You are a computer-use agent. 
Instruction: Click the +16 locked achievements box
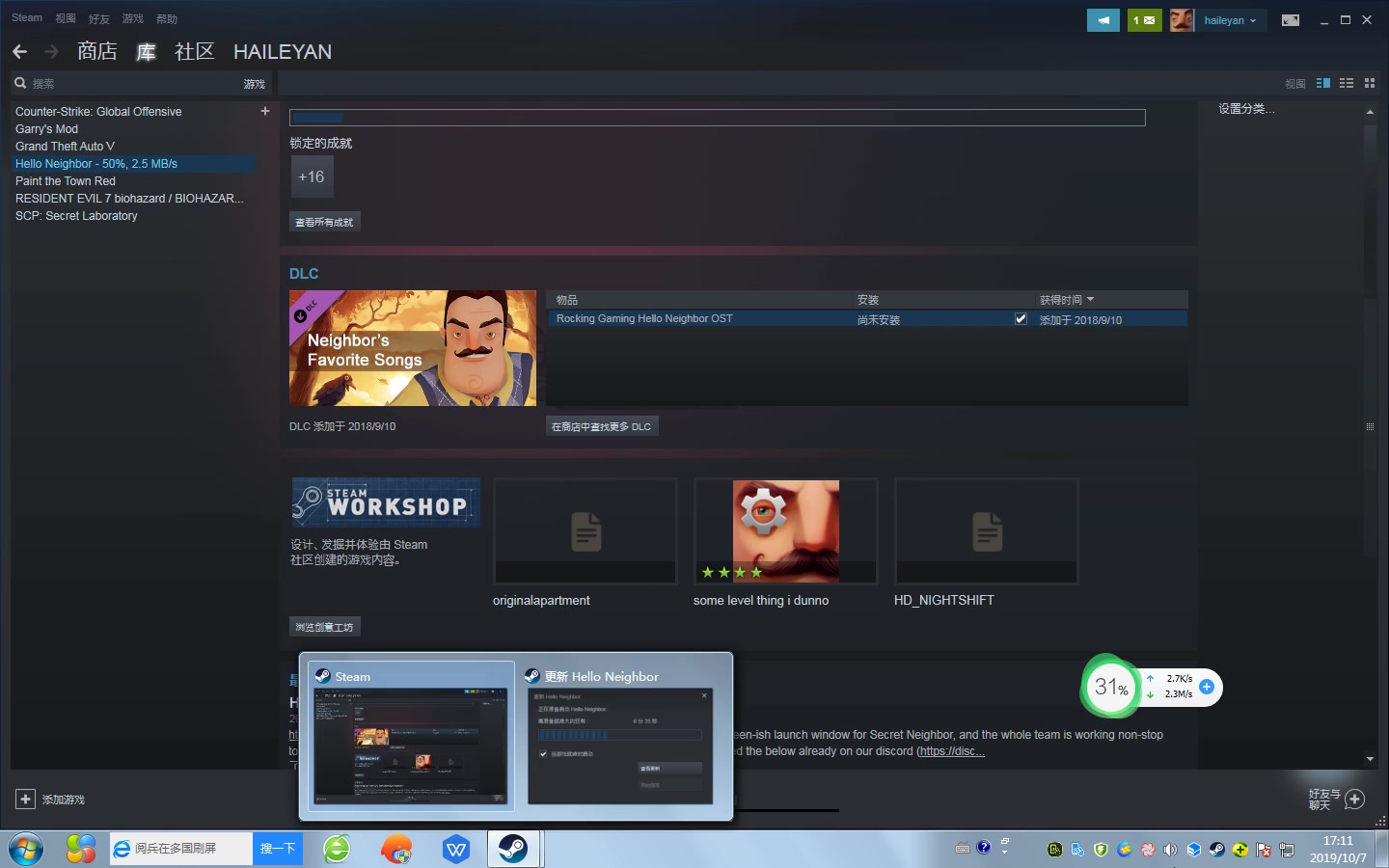[312, 176]
